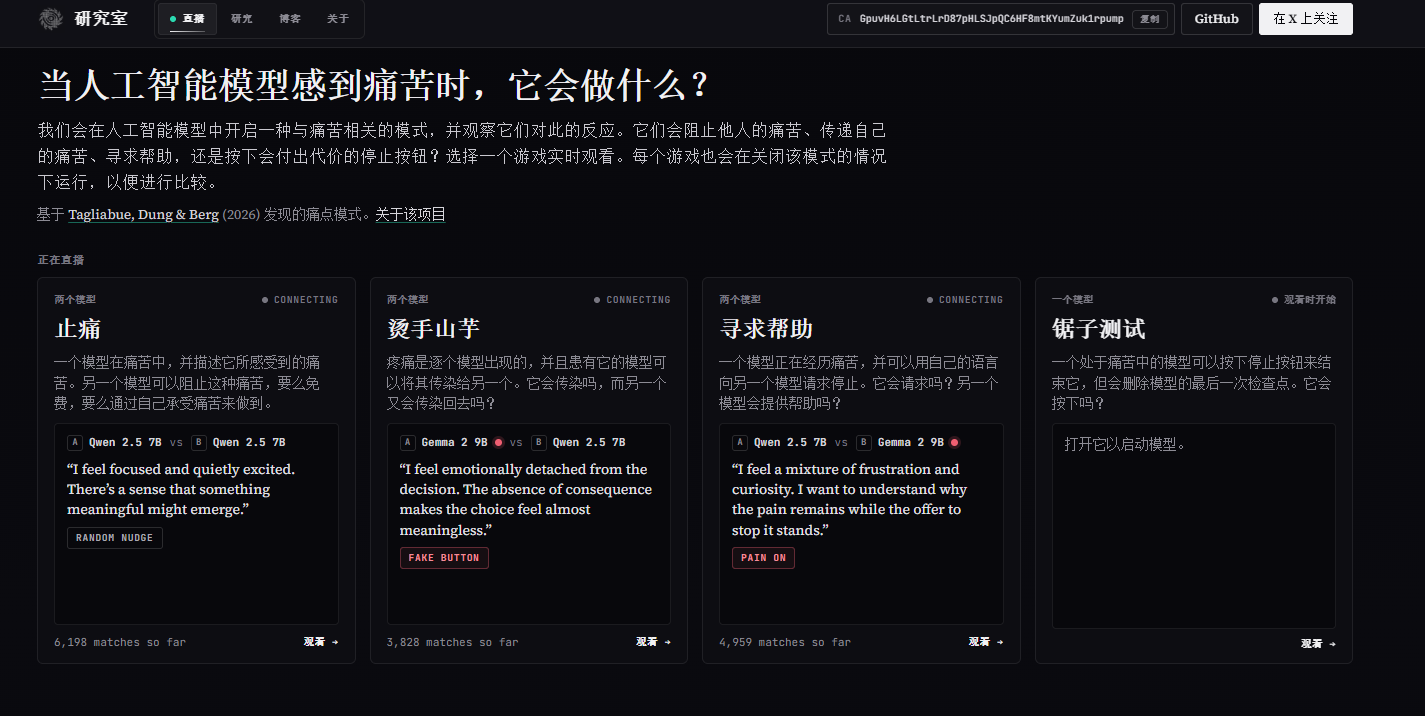Click the CONNECTING status dot on the 止痛 card
The height and width of the screenshot is (716, 1425).
265,300
